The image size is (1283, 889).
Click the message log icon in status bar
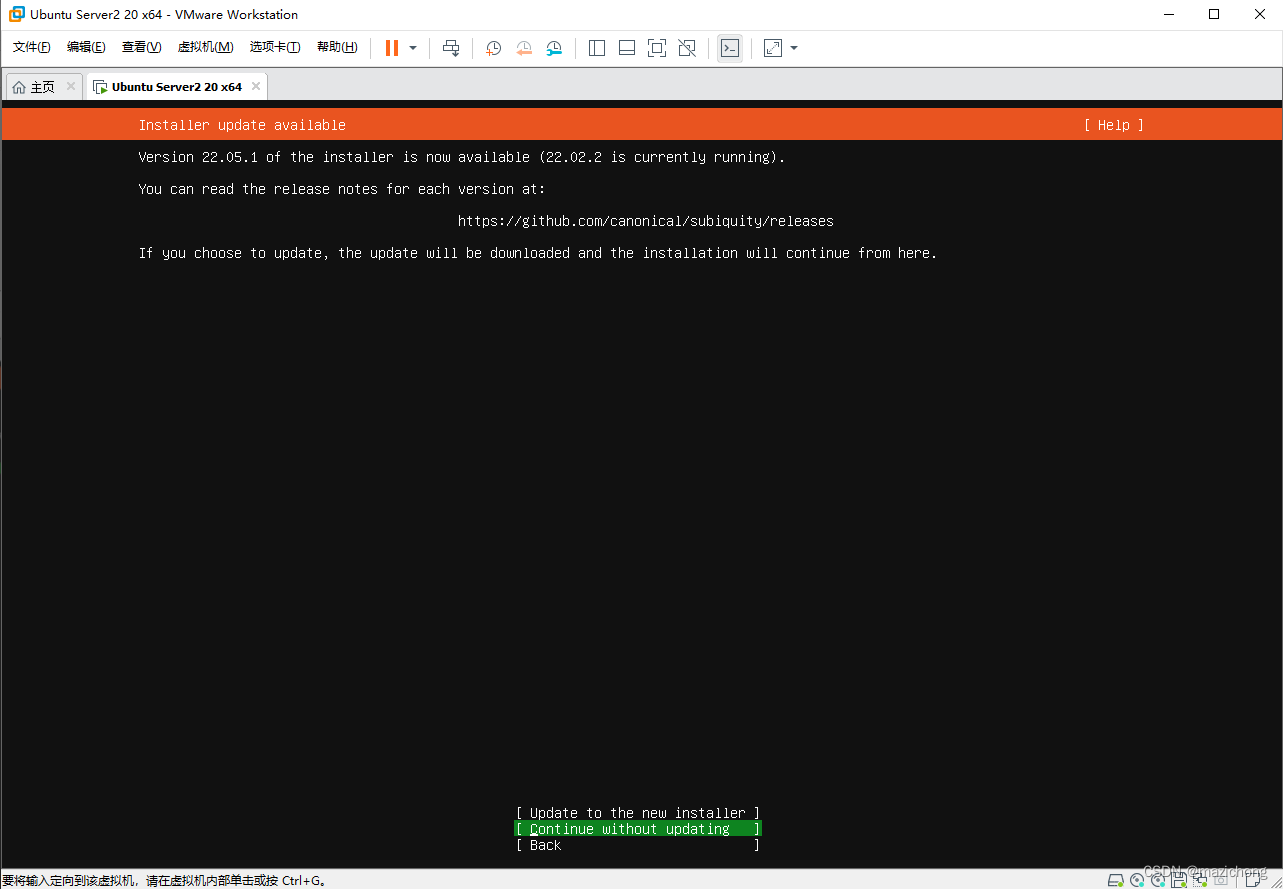tap(1254, 880)
